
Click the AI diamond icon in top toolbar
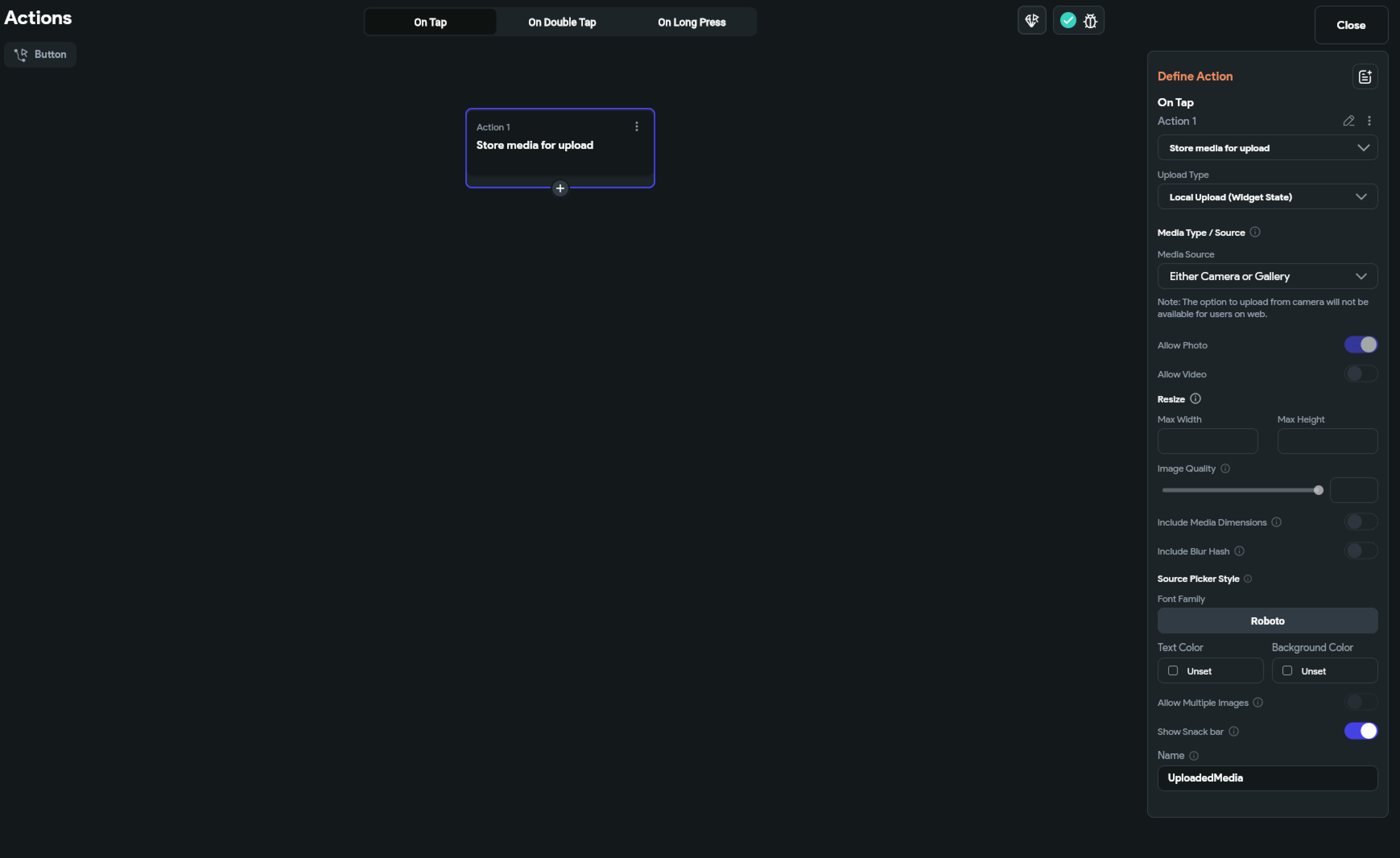pyautogui.click(x=1031, y=21)
